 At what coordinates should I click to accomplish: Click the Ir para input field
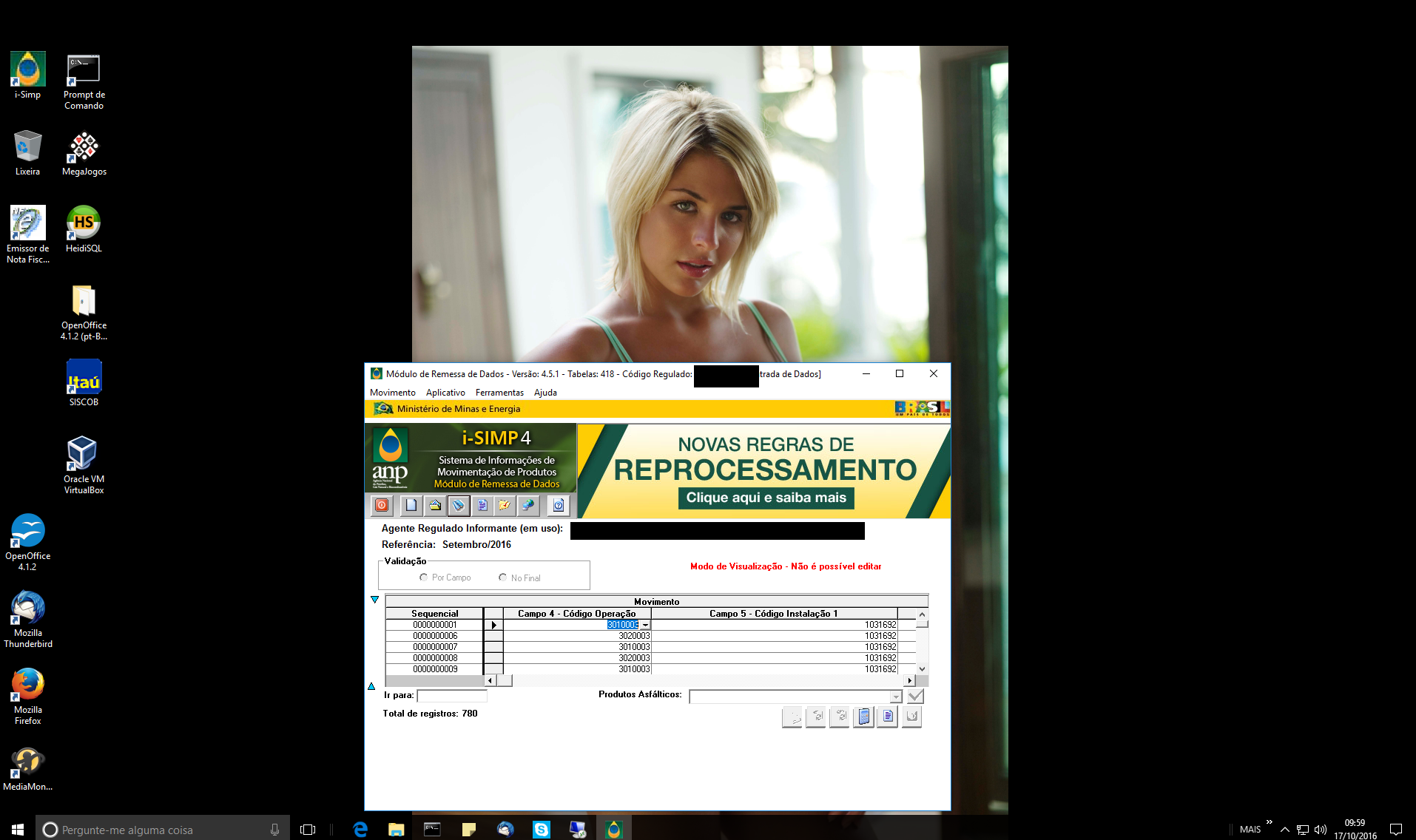(452, 696)
